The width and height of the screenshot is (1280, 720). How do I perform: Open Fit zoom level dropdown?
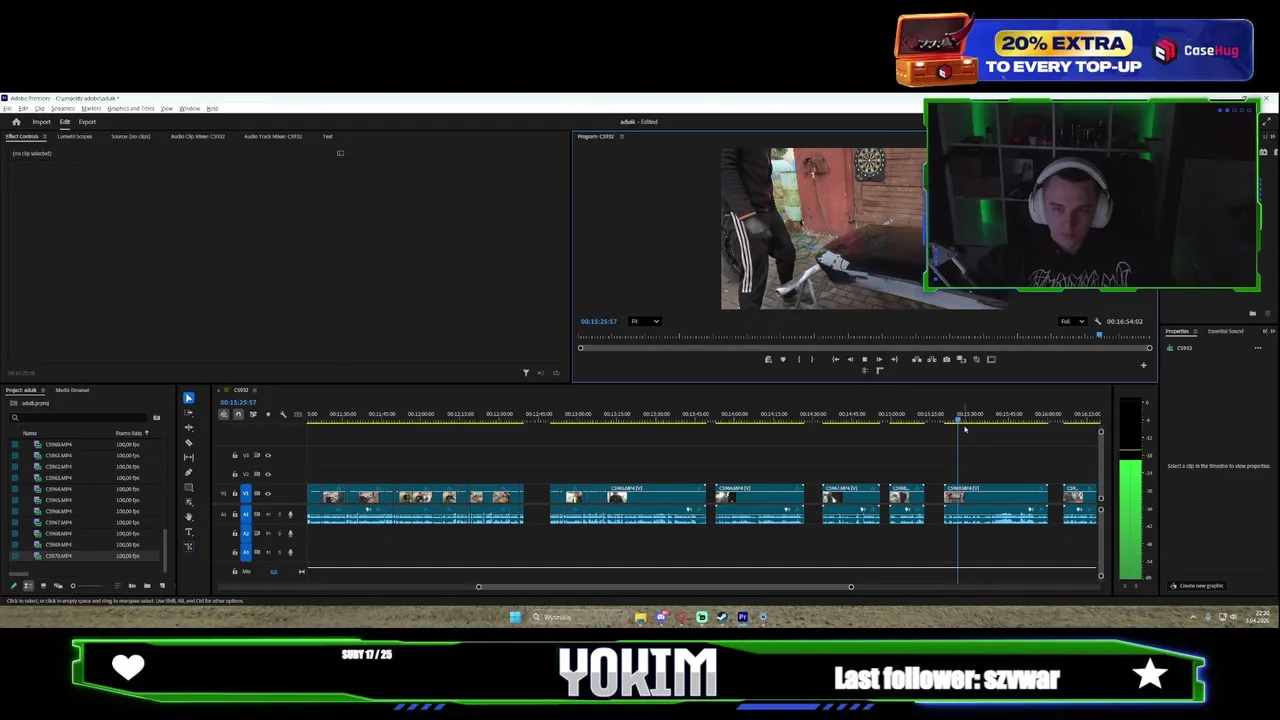(645, 321)
